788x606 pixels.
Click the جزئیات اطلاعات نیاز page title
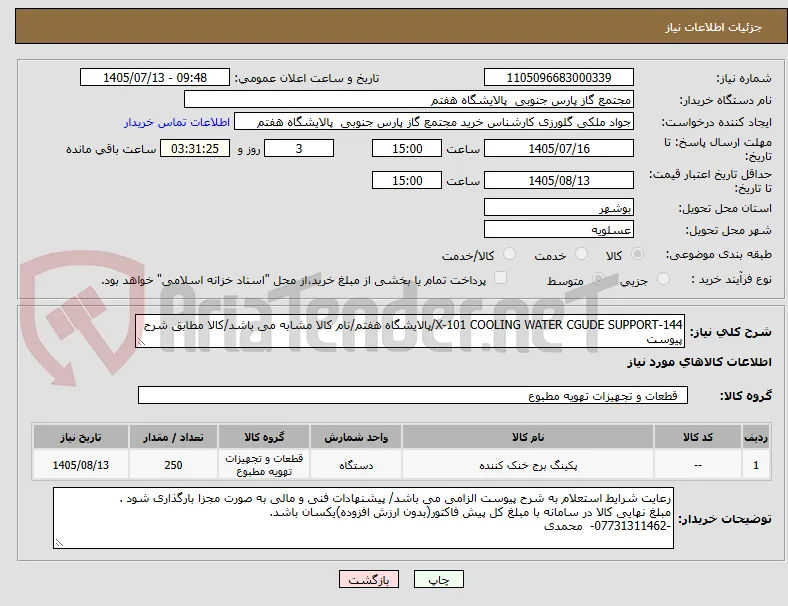(713, 27)
